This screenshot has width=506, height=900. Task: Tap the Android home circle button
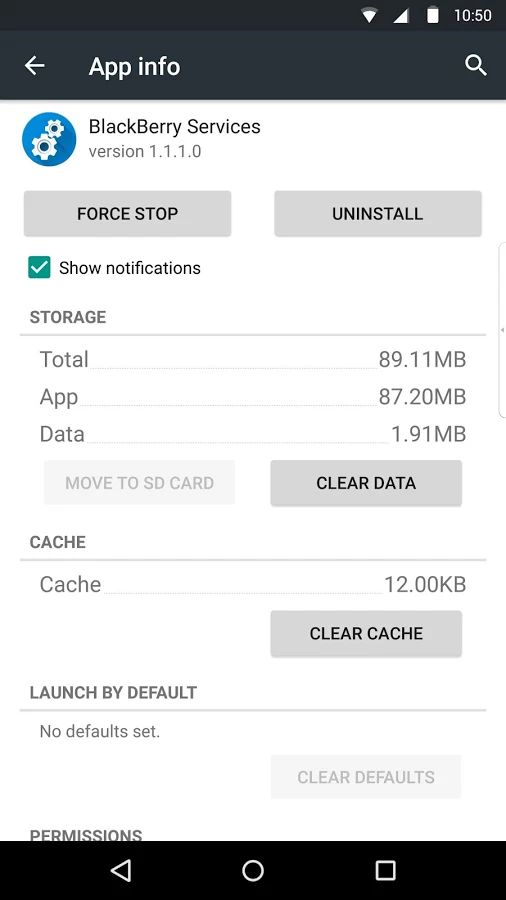(x=253, y=870)
